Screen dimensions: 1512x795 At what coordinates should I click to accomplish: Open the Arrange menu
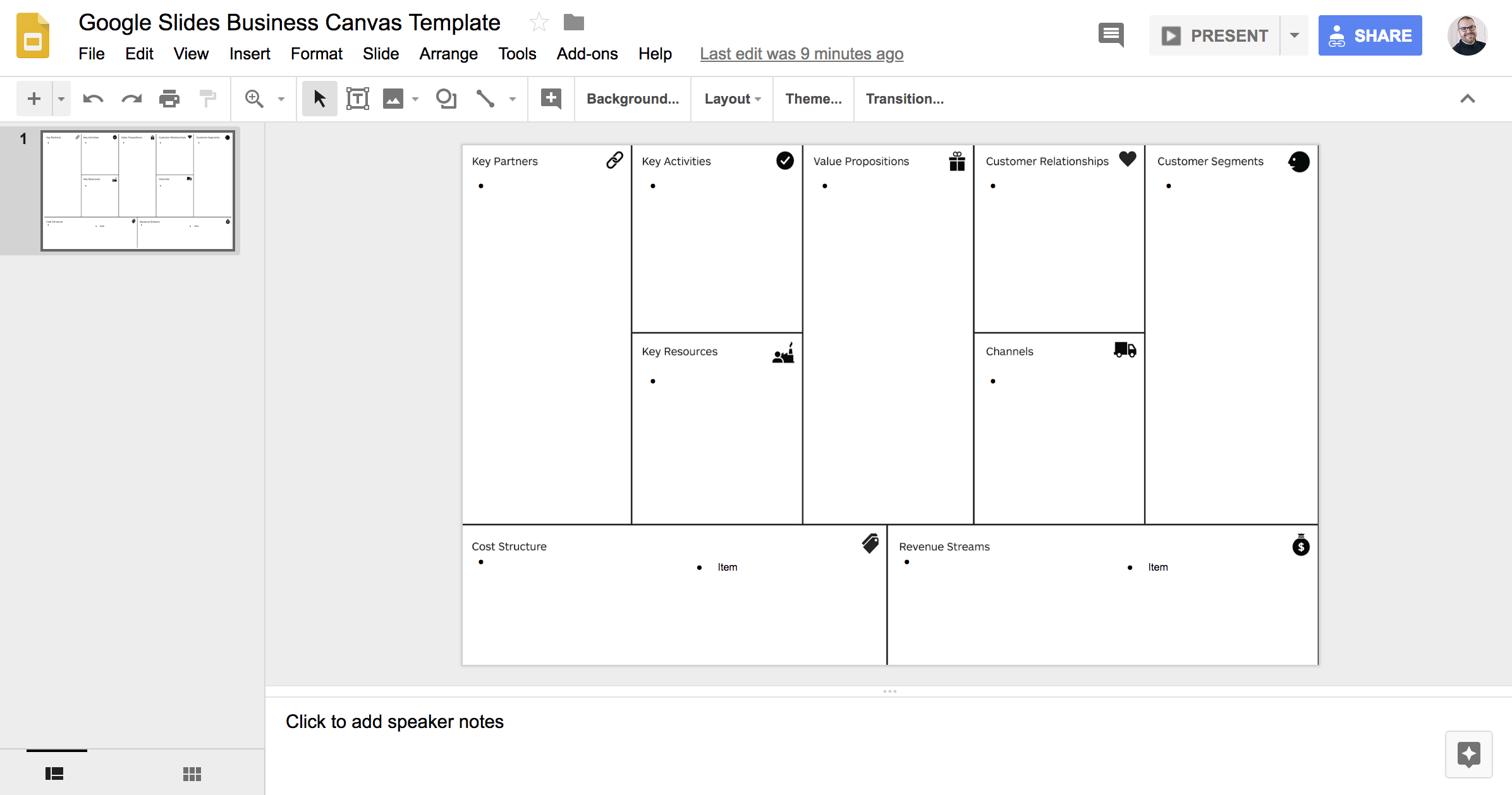(x=448, y=54)
